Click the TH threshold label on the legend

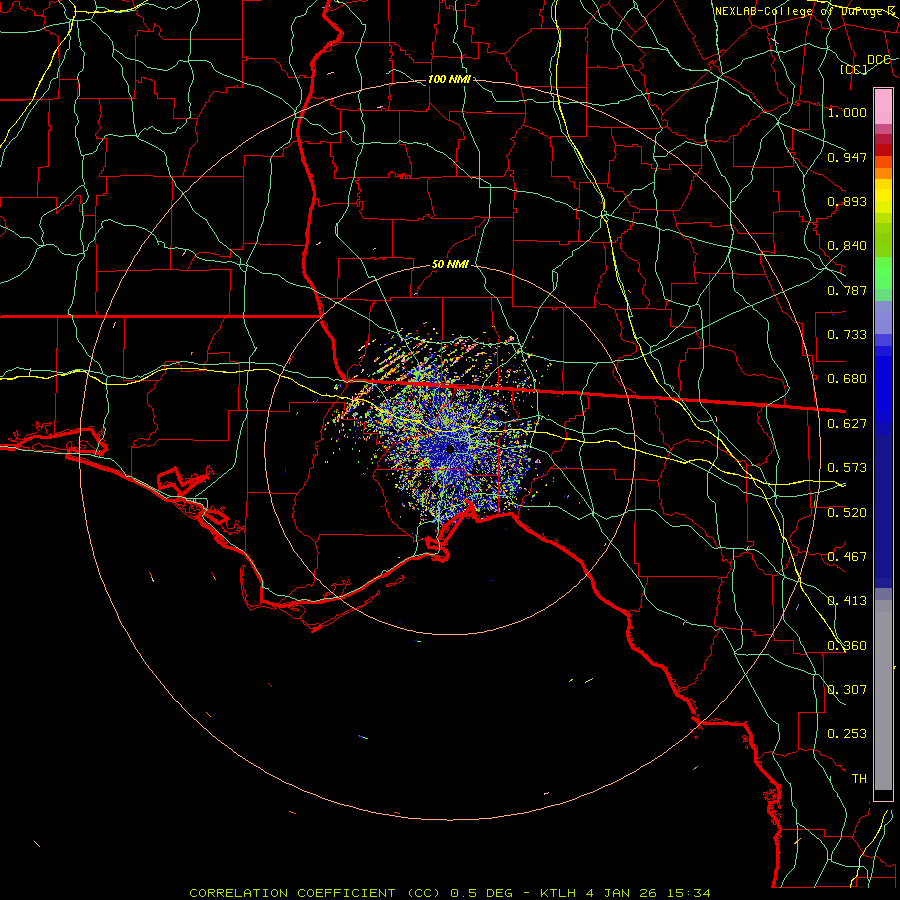859,779
